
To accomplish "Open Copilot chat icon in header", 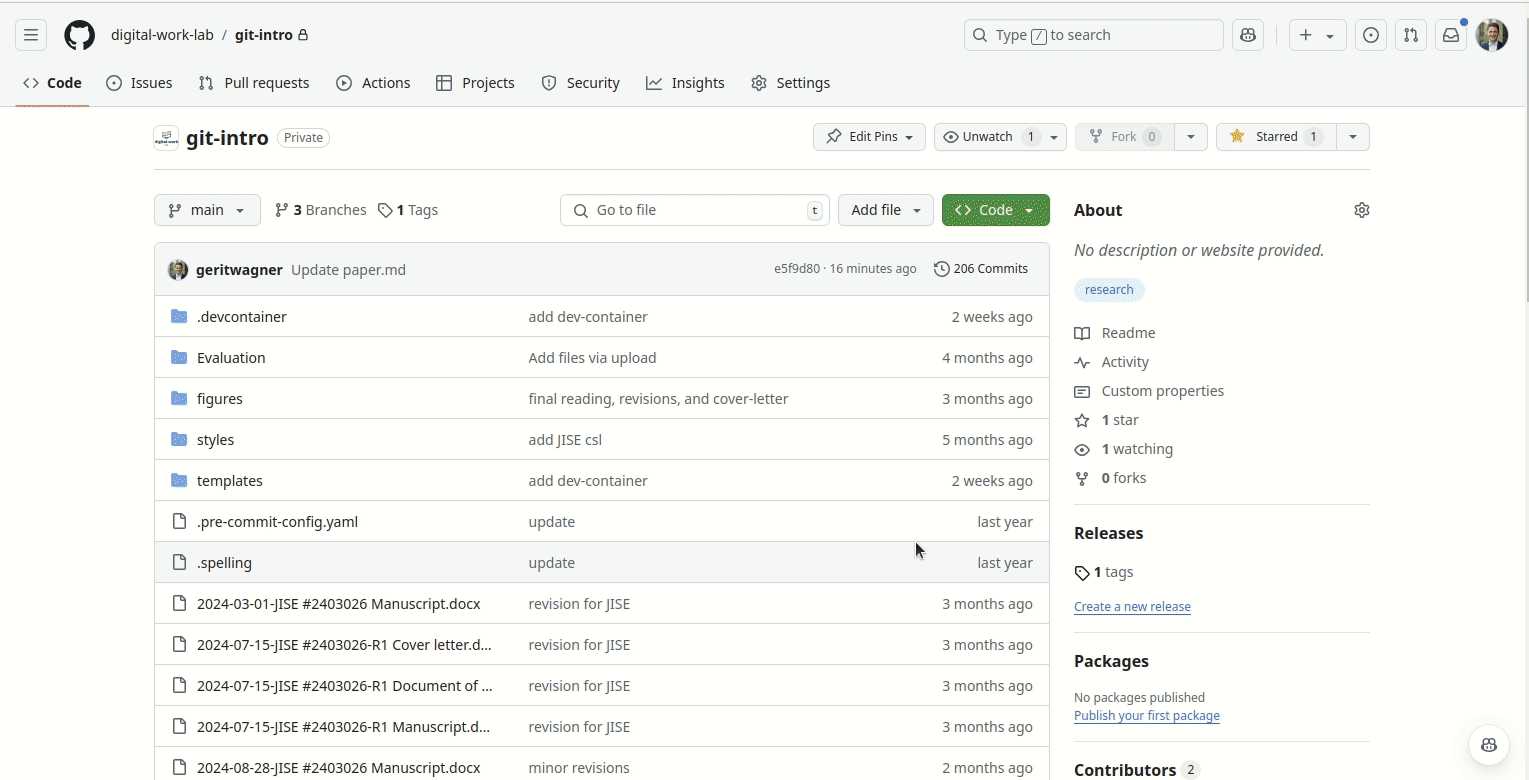I will click(x=1247, y=35).
